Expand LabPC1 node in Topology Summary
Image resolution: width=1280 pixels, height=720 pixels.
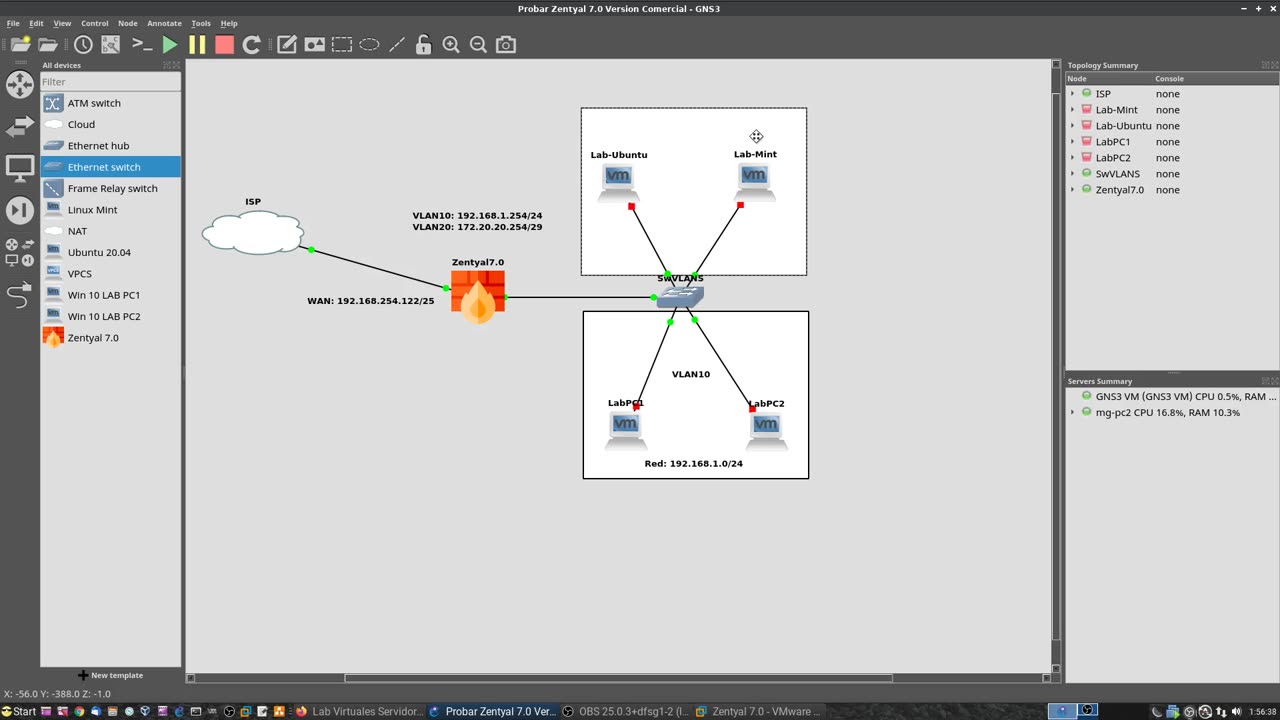pyautogui.click(x=1072, y=142)
